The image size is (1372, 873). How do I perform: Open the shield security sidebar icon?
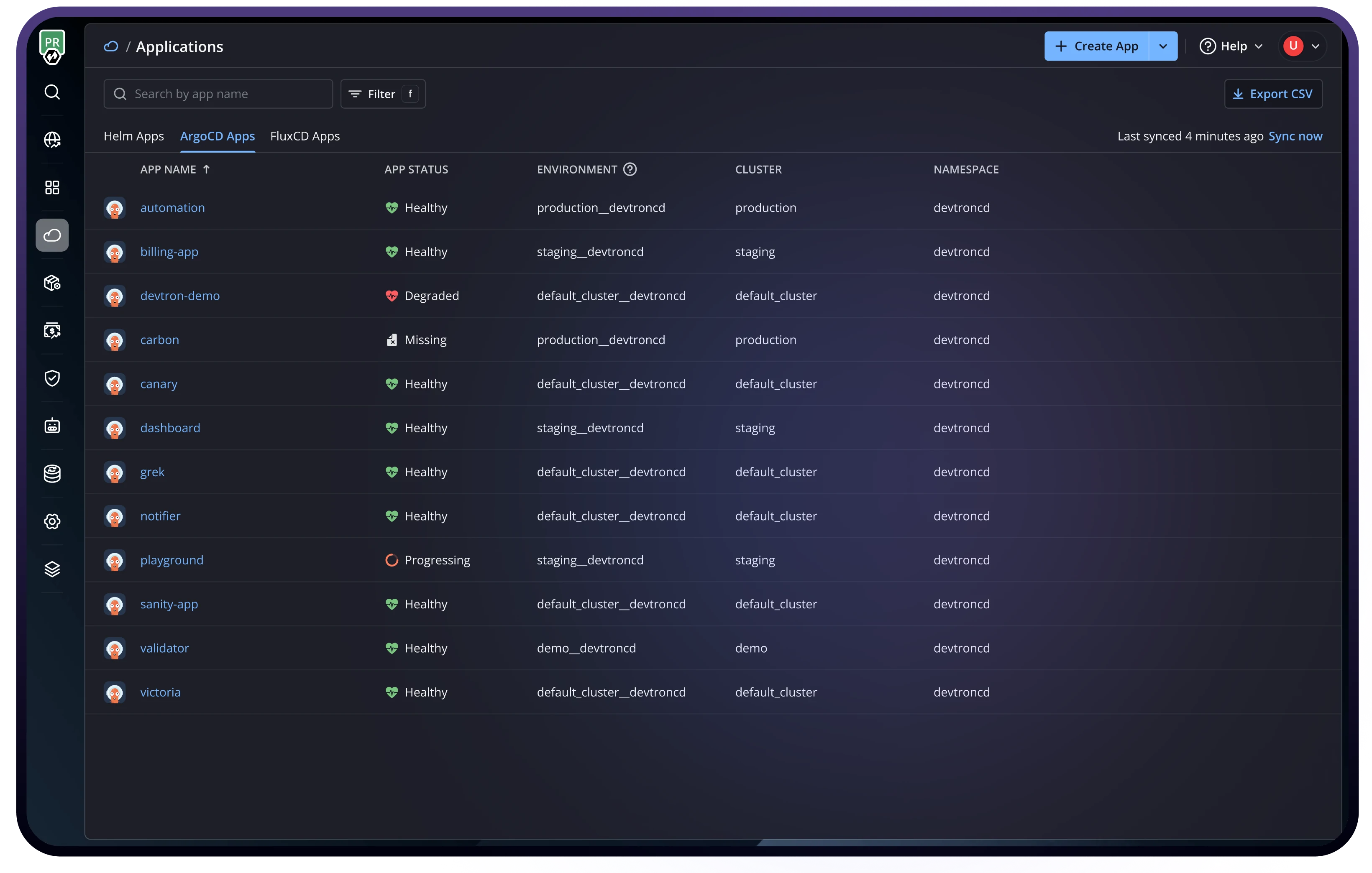(52, 378)
